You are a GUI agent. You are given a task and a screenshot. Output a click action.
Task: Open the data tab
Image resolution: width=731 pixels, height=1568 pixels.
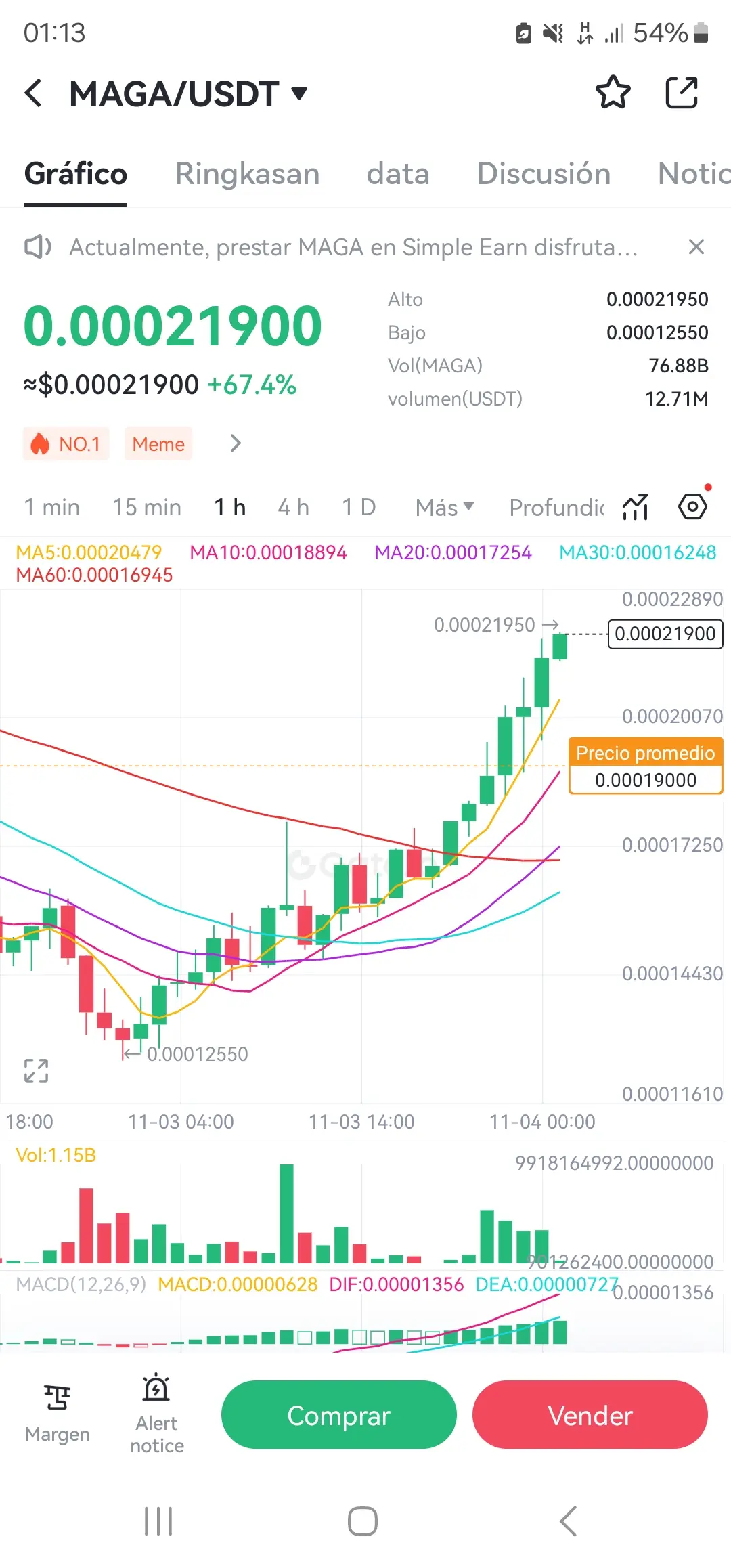(398, 174)
